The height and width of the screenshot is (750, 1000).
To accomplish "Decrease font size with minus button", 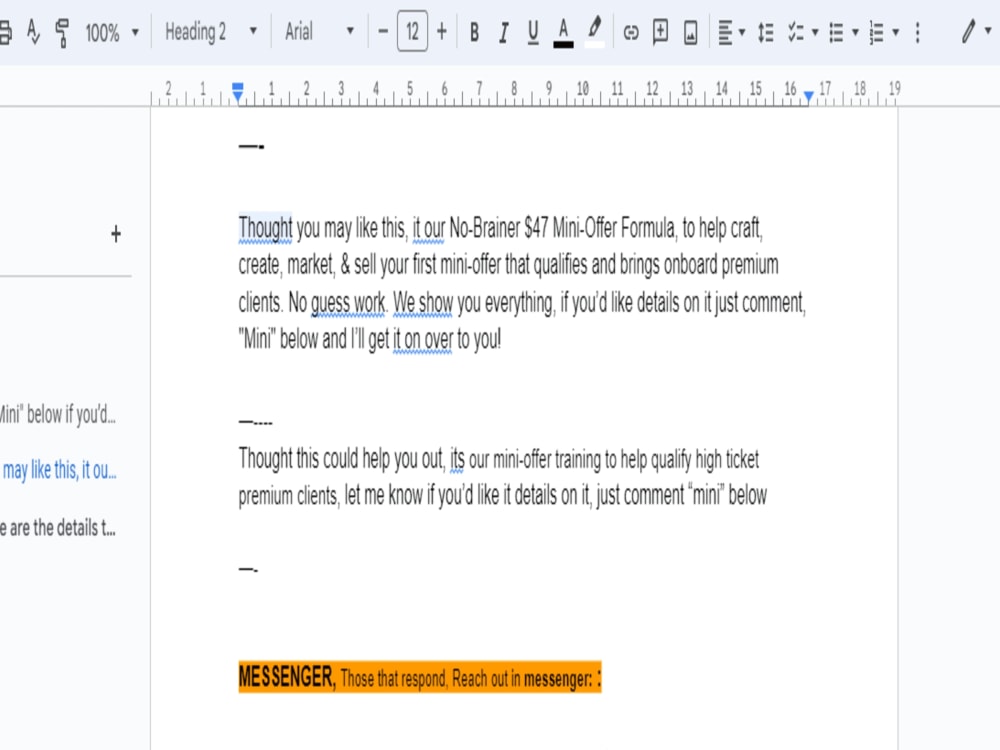I will click(x=383, y=31).
